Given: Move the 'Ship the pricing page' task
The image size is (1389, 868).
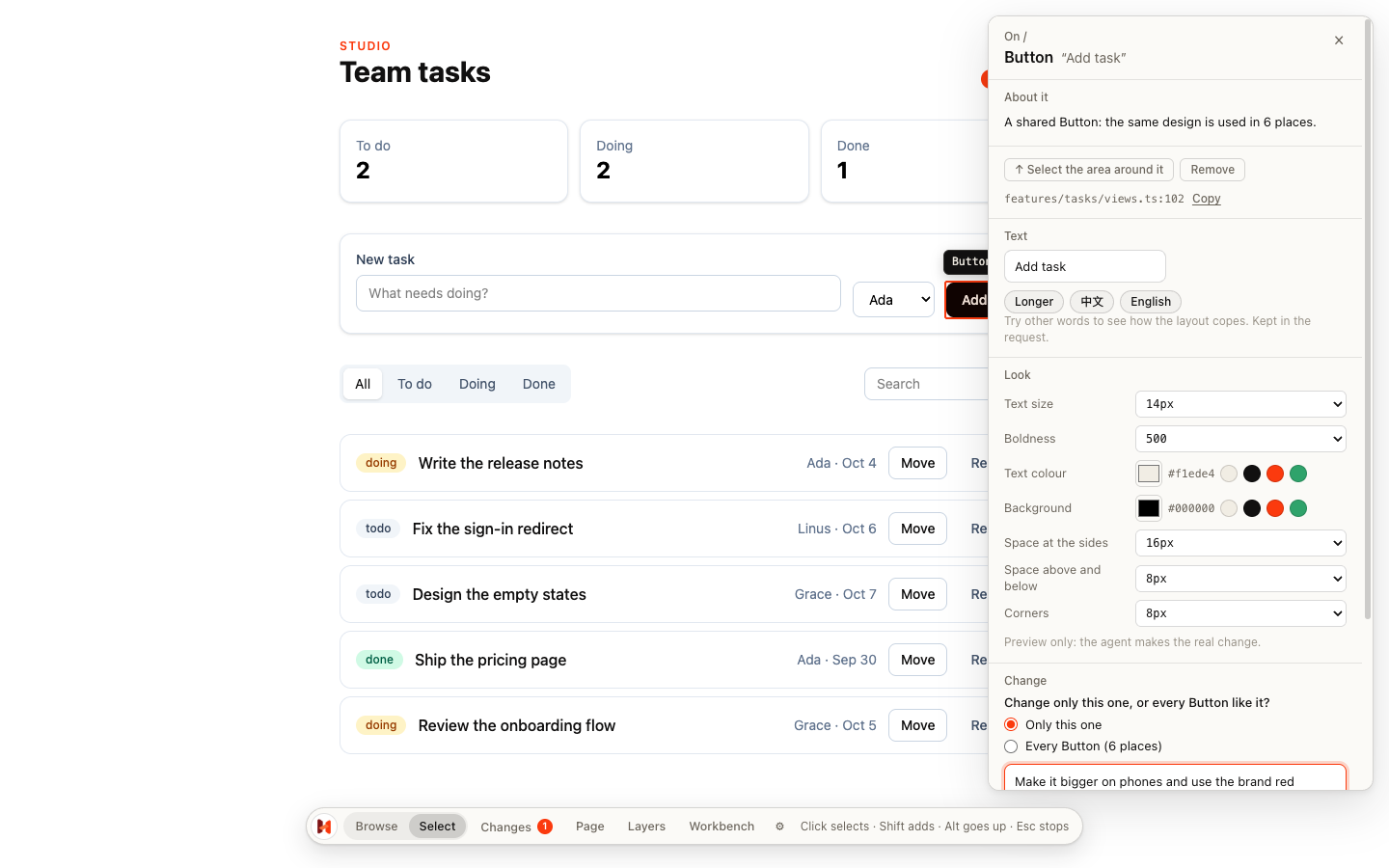Looking at the screenshot, I should click(x=917, y=660).
